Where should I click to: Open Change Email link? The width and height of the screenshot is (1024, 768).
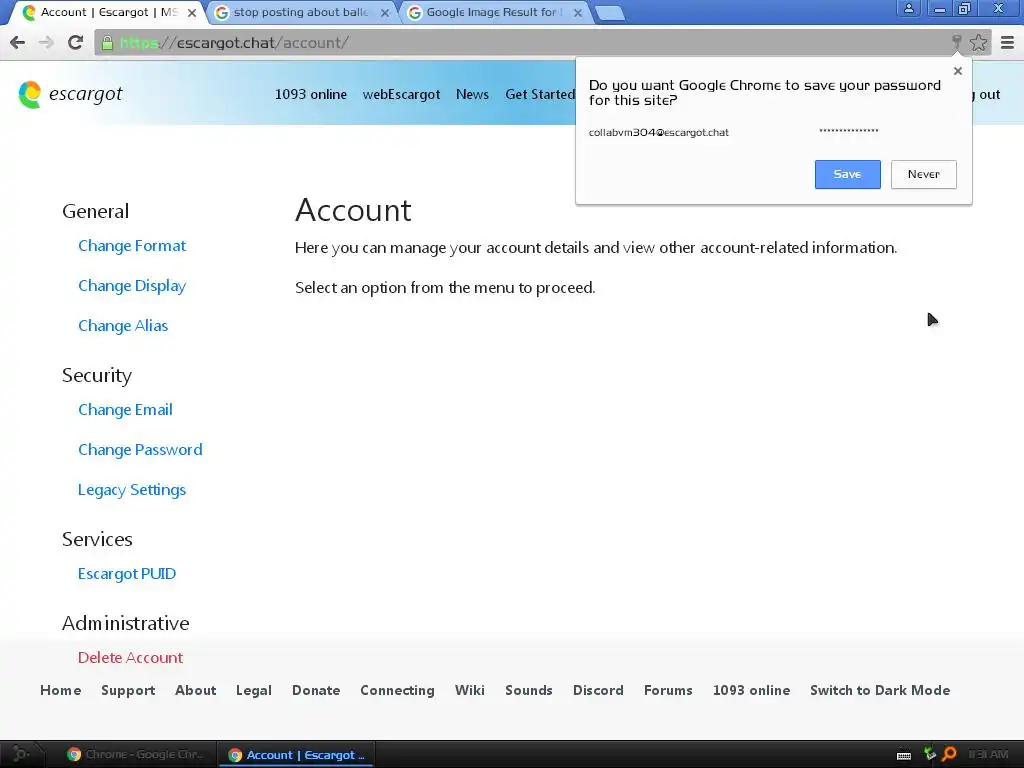125,410
